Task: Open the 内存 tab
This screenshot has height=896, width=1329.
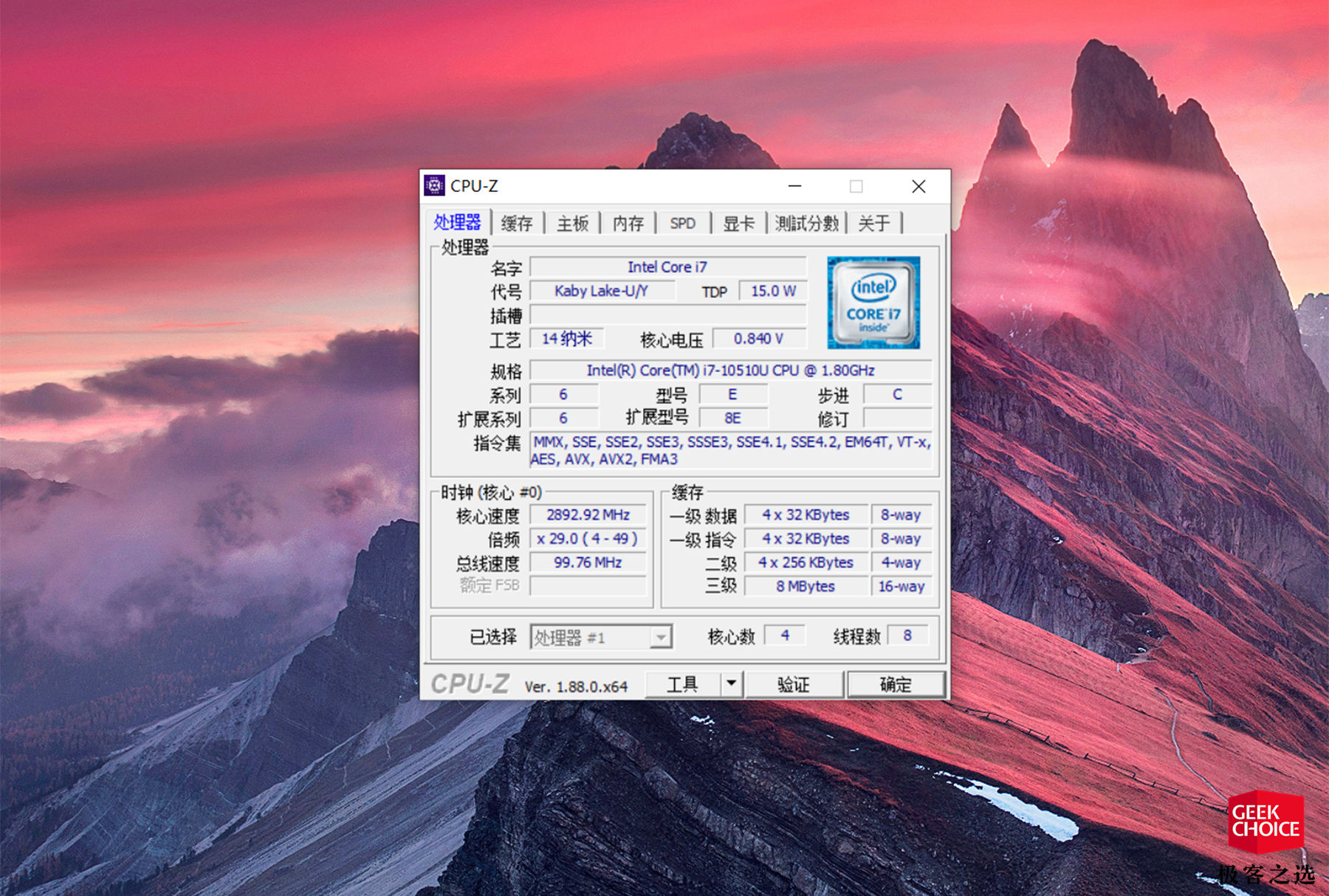Action: [x=628, y=223]
